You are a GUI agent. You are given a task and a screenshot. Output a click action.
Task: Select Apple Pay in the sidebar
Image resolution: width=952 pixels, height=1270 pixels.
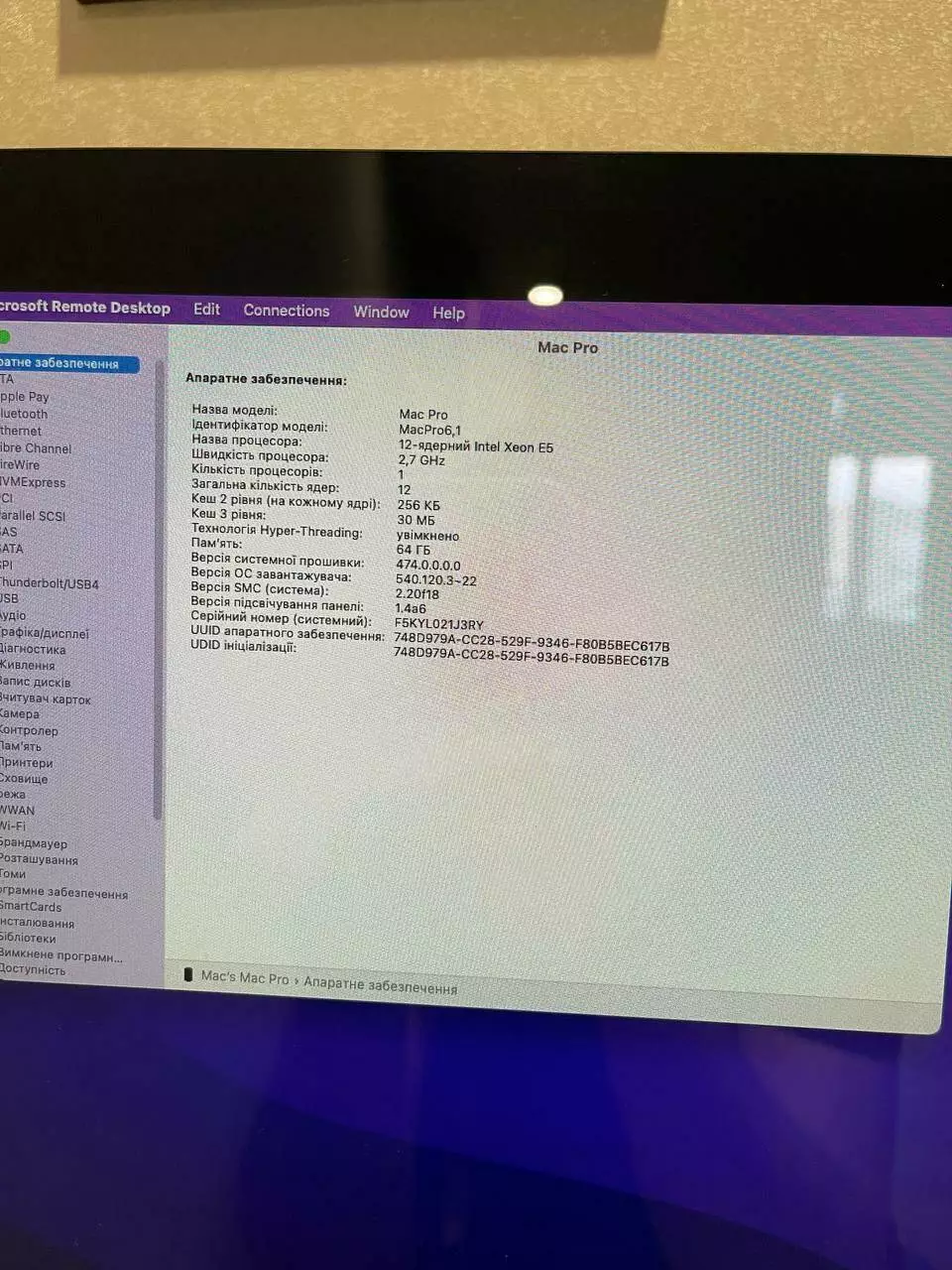(x=25, y=397)
